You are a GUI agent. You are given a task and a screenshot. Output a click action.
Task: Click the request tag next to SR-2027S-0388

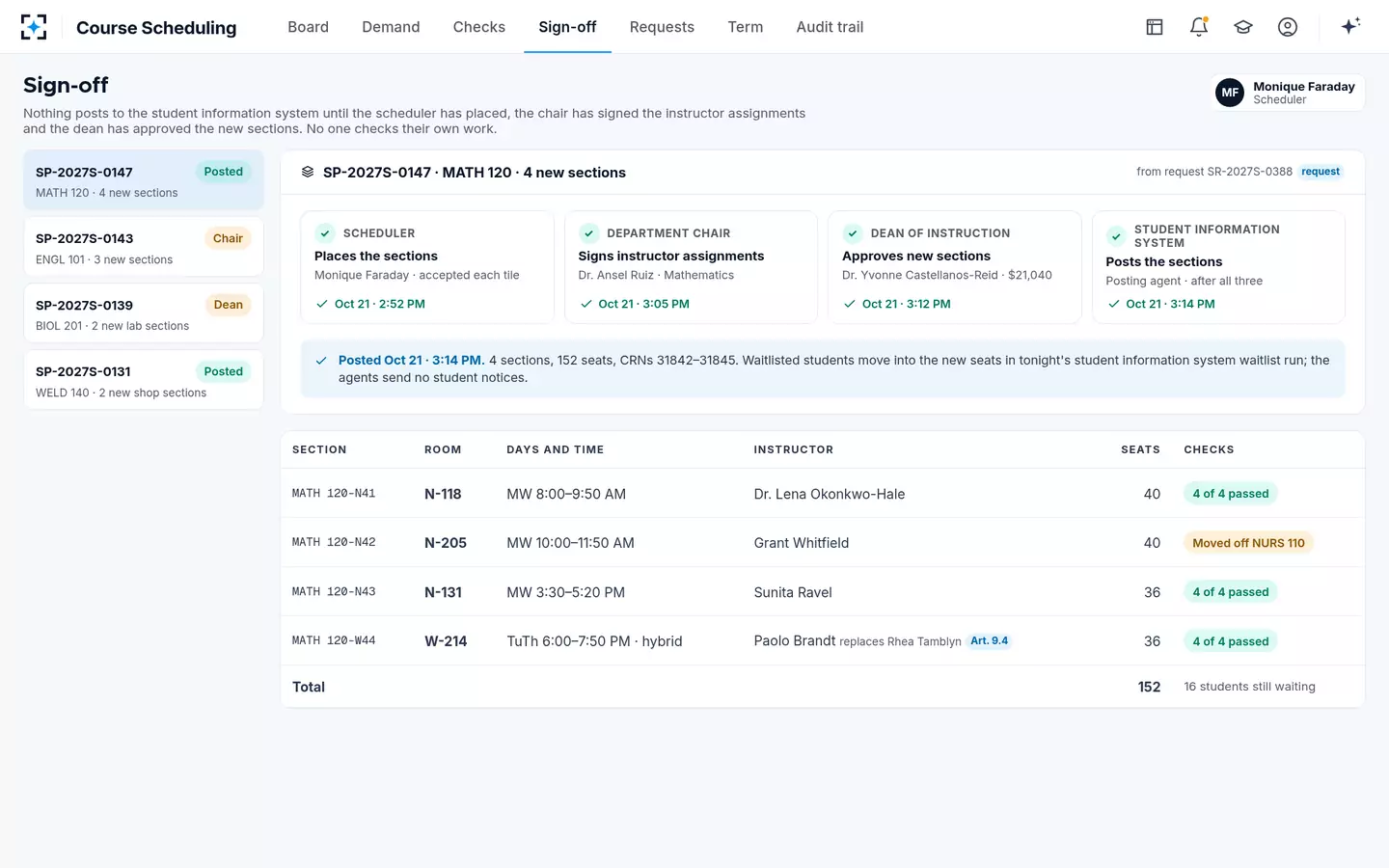pos(1321,172)
